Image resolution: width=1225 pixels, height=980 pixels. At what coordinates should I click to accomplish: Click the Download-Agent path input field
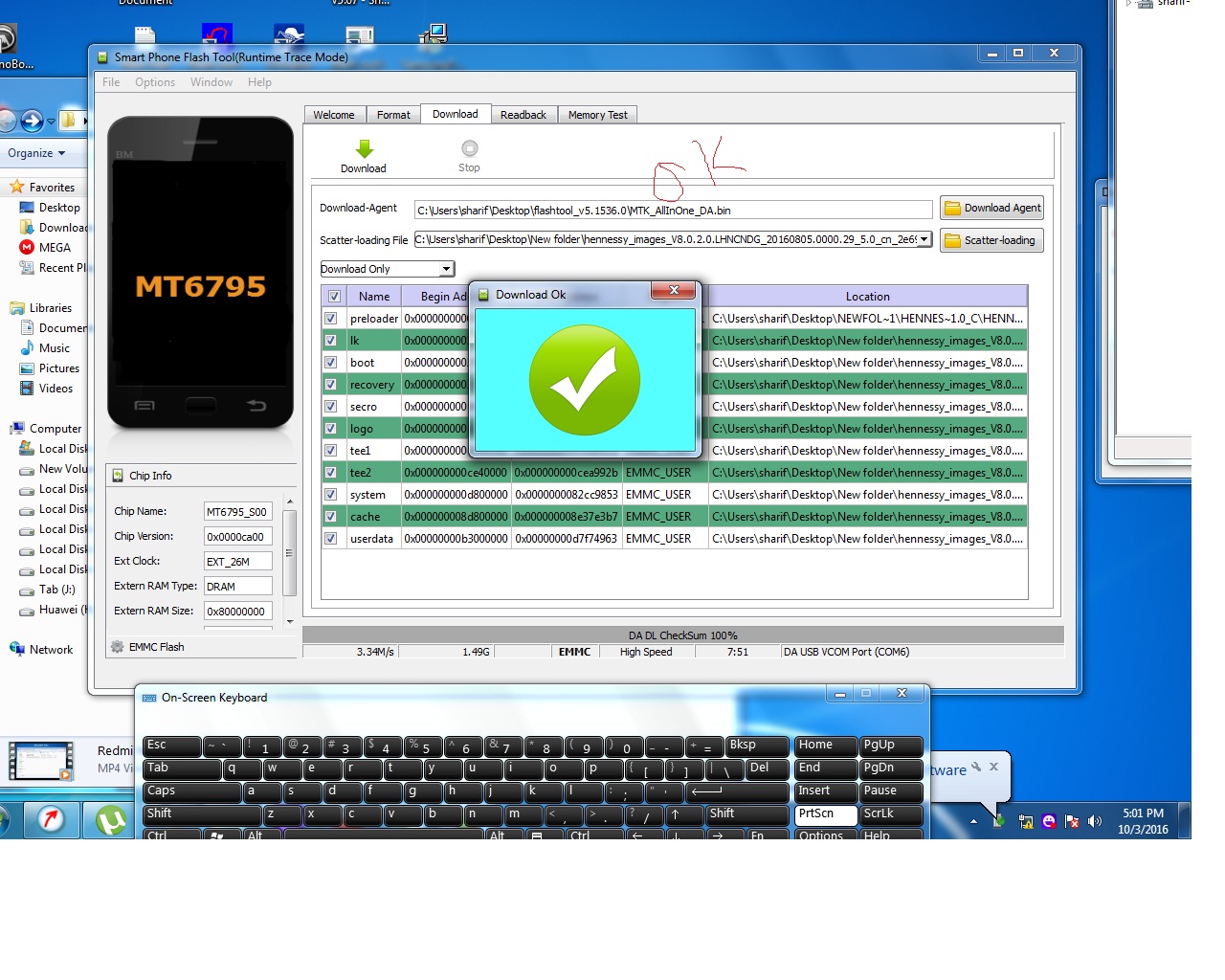[673, 211]
